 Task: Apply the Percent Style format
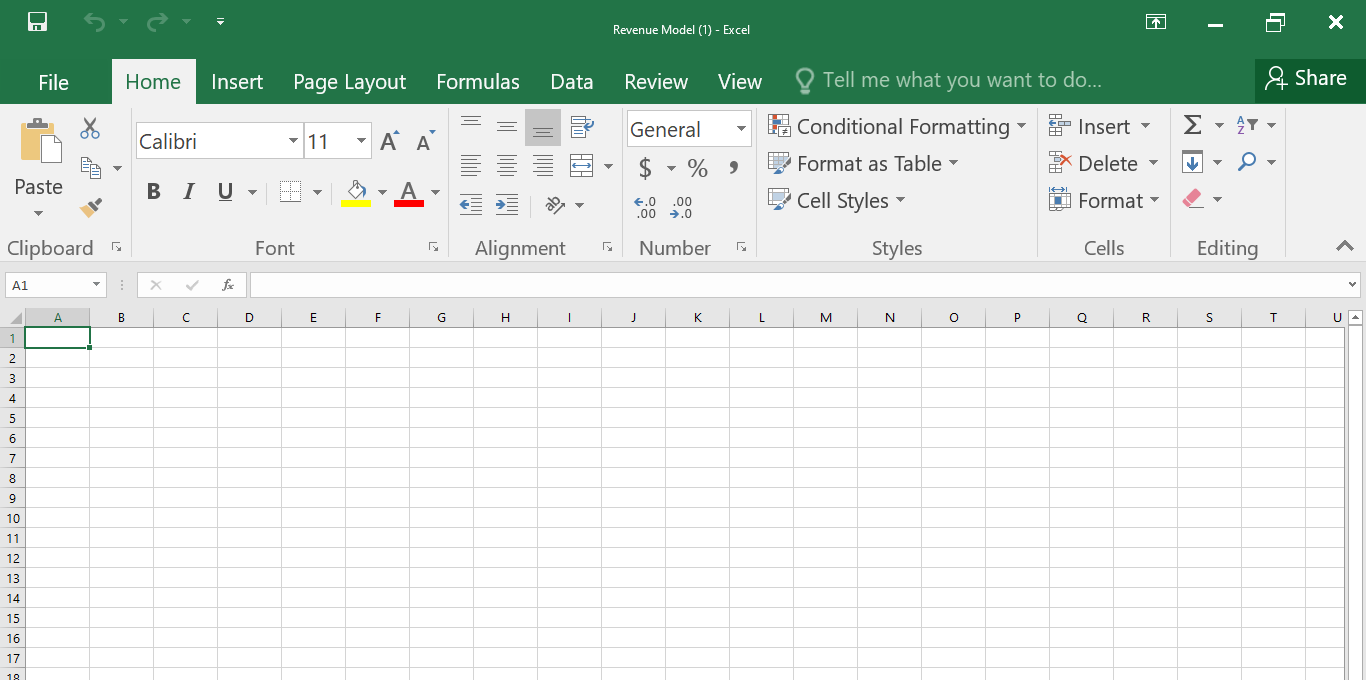pyautogui.click(x=698, y=168)
